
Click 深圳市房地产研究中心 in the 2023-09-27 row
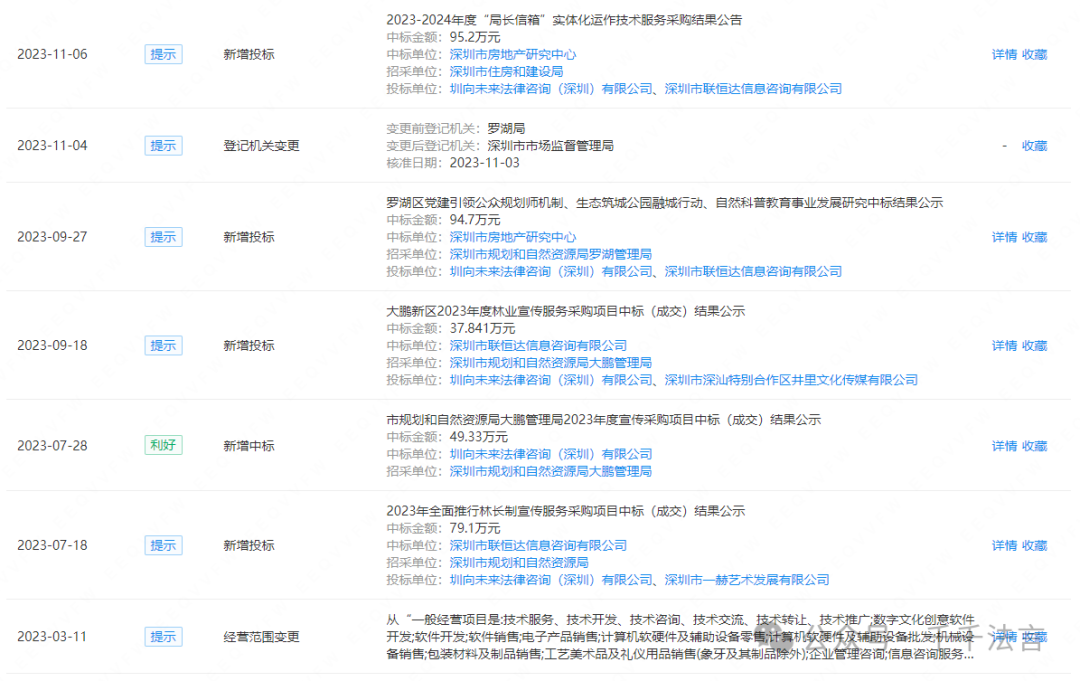point(512,237)
